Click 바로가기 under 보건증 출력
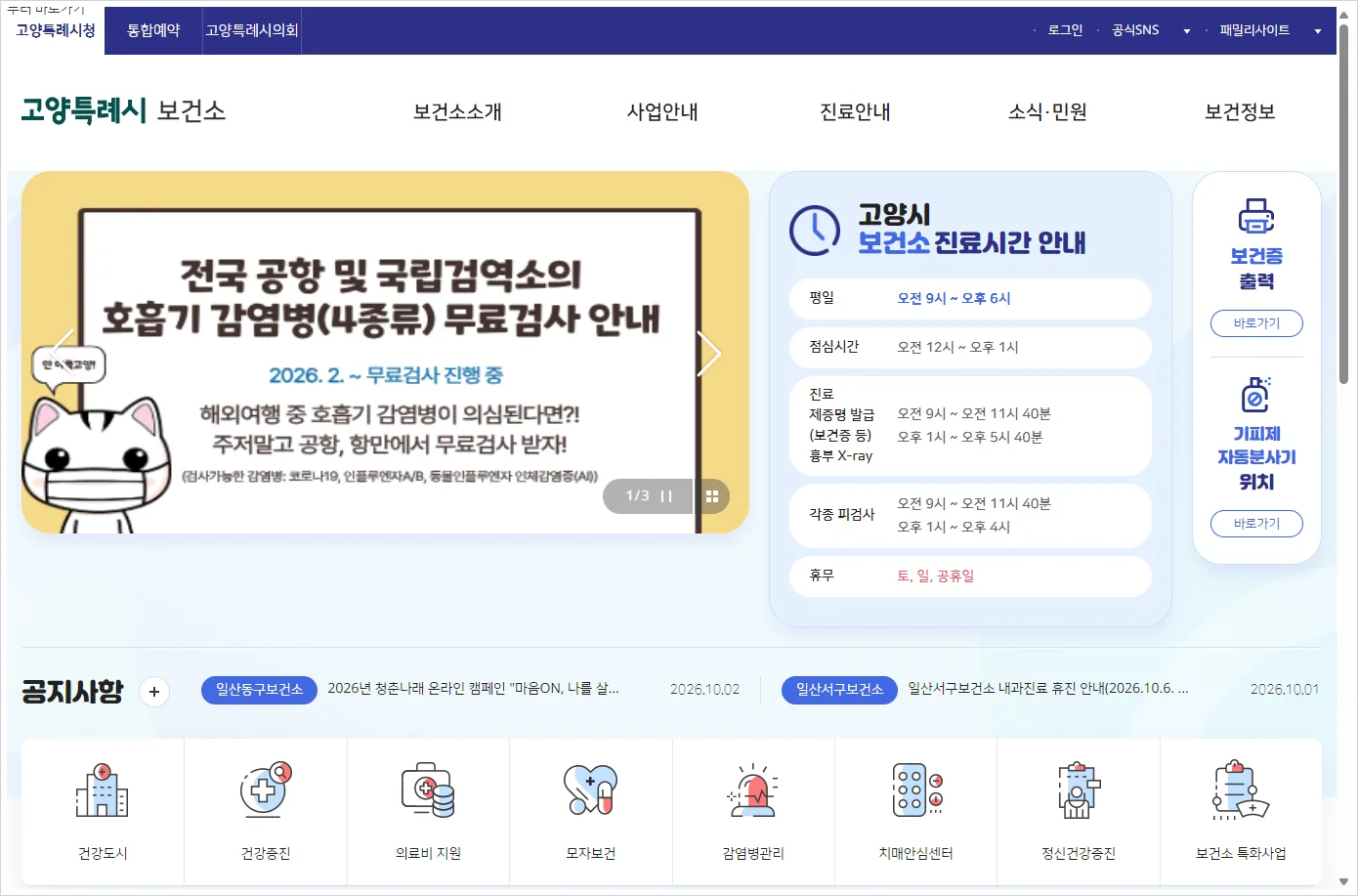The image size is (1358, 896). (1256, 323)
